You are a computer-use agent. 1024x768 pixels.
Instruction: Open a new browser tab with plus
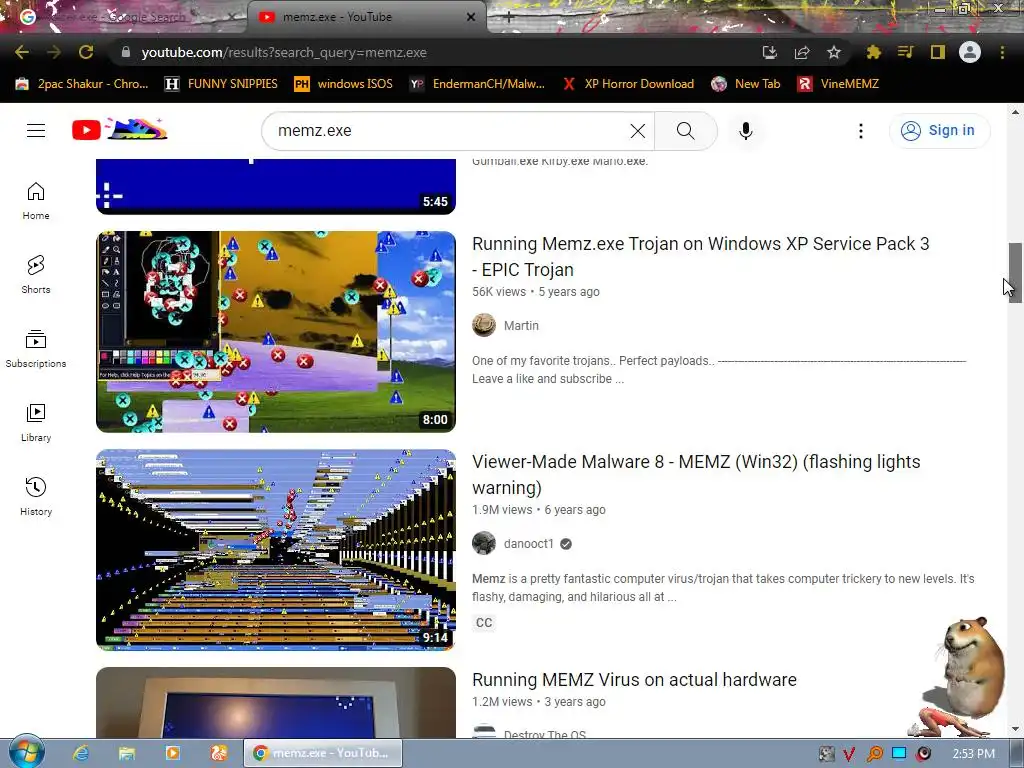(509, 18)
